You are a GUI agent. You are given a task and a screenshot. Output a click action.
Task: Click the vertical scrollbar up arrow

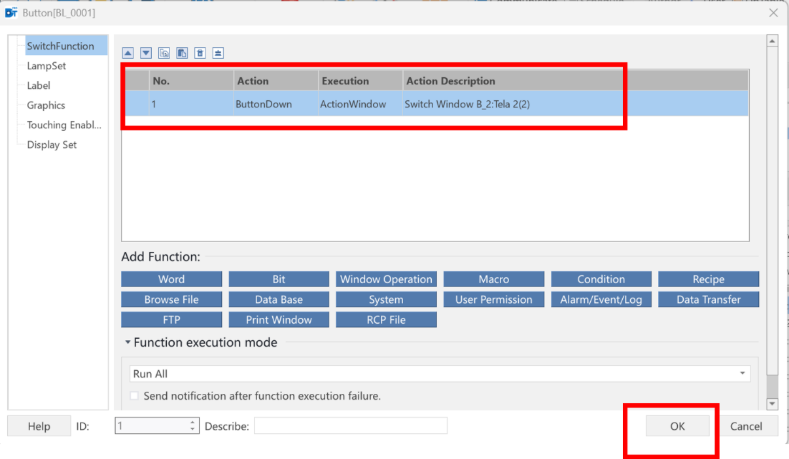tap(772, 41)
